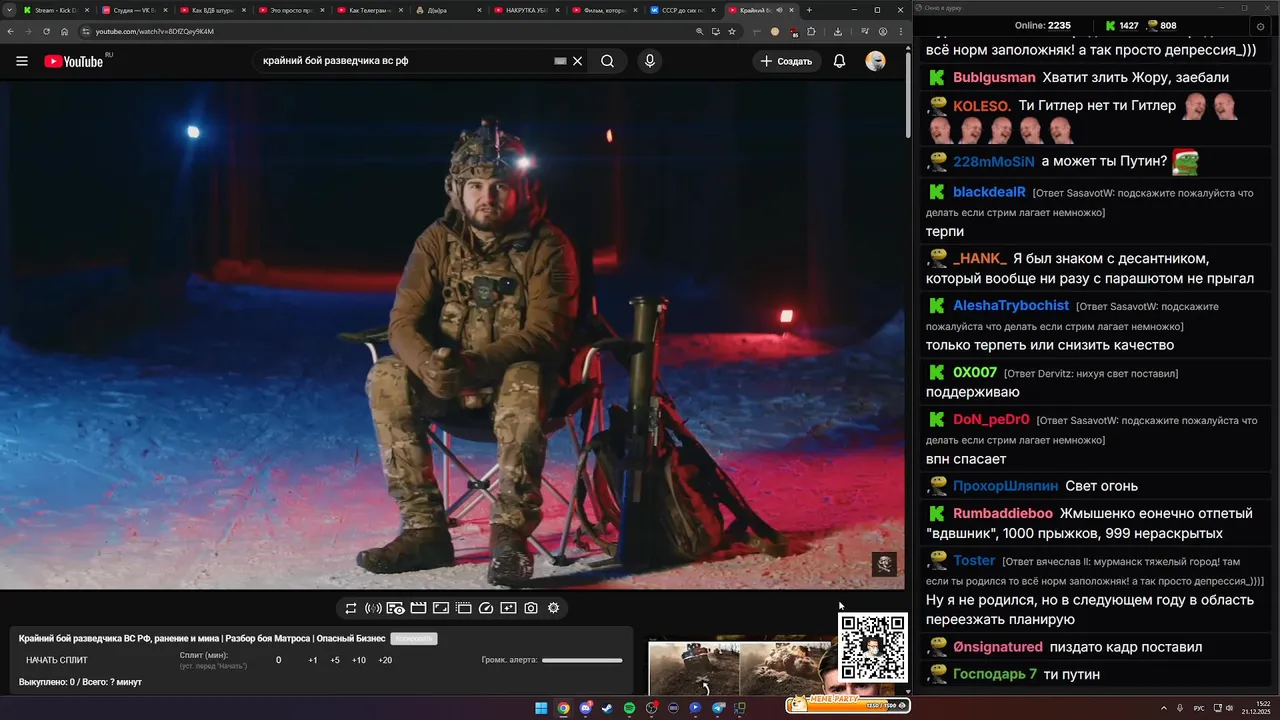Screen dimensions: 1280x720
Task: Add +1 minute to split
Action: (313, 660)
